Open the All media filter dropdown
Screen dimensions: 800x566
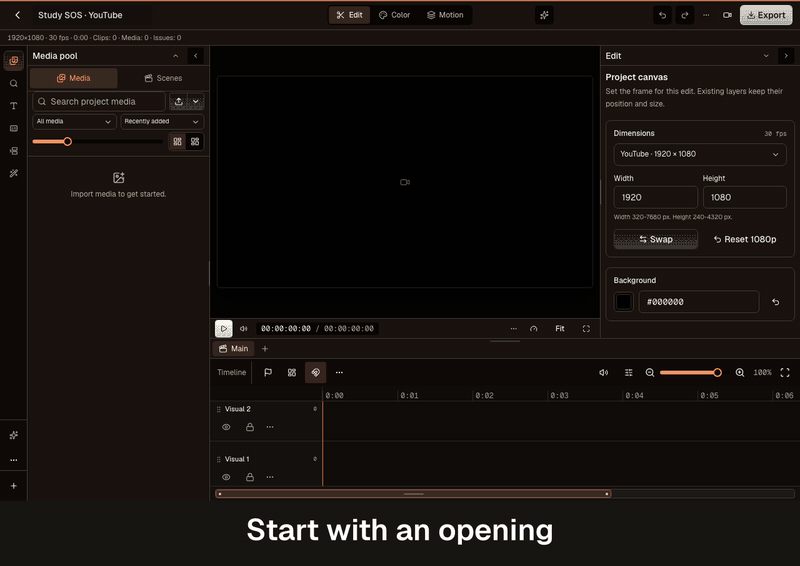pos(74,121)
